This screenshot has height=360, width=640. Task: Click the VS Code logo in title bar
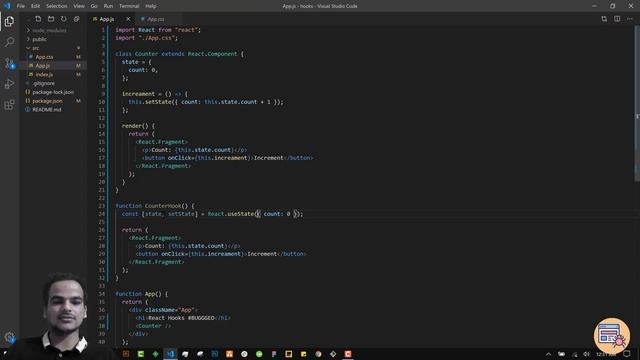7,6
